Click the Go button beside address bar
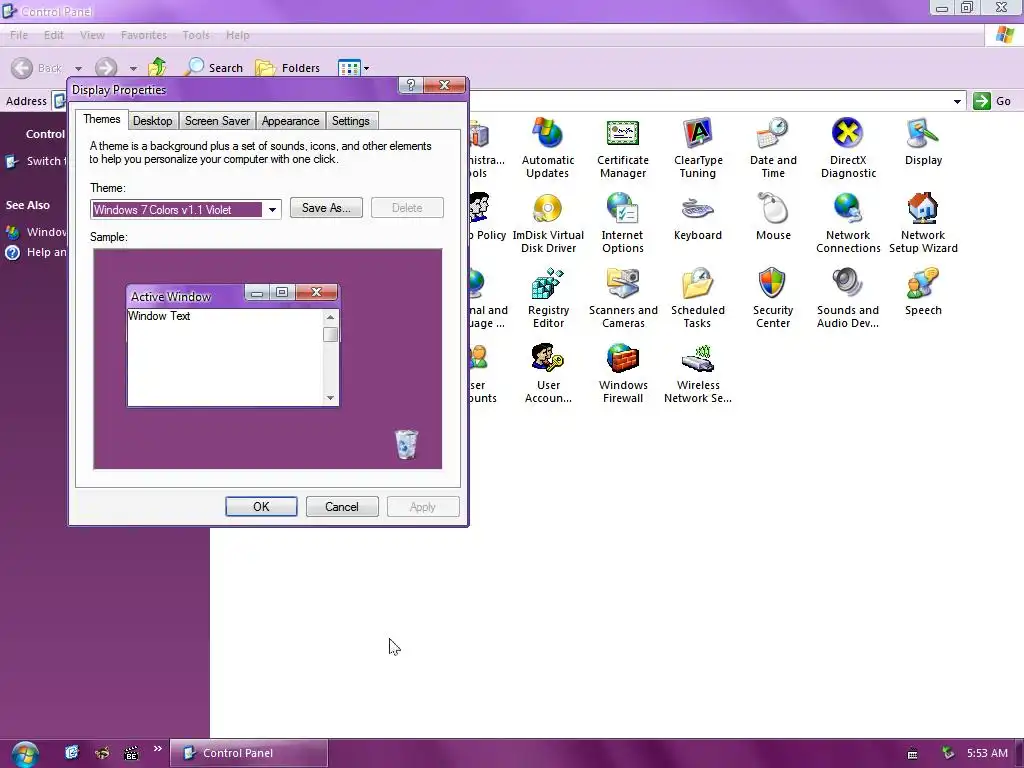This screenshot has height=768, width=1024. [x=993, y=101]
